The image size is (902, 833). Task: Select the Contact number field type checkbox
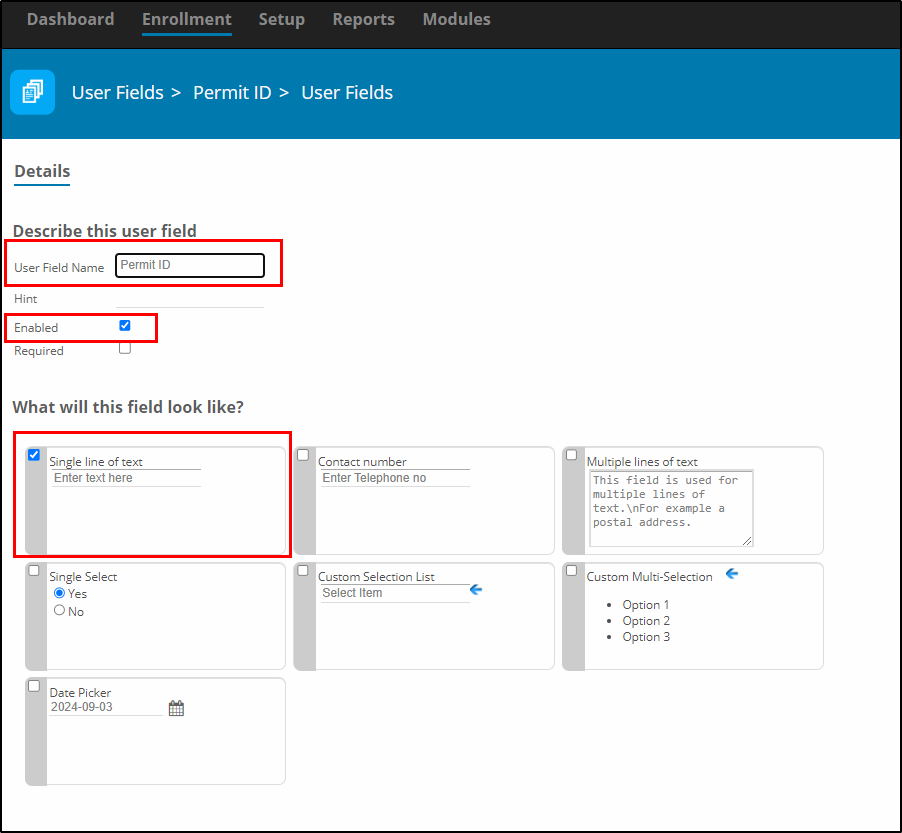click(303, 455)
